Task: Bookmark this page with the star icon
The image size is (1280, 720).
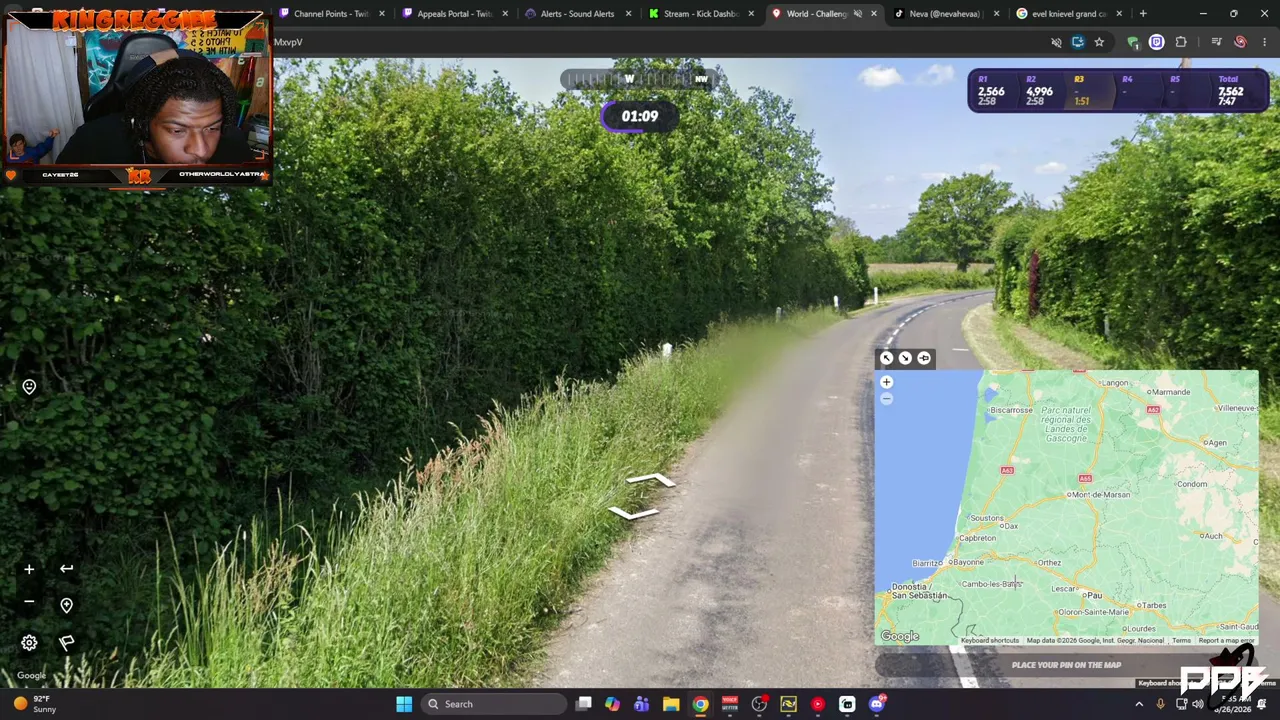Action: [x=1099, y=42]
